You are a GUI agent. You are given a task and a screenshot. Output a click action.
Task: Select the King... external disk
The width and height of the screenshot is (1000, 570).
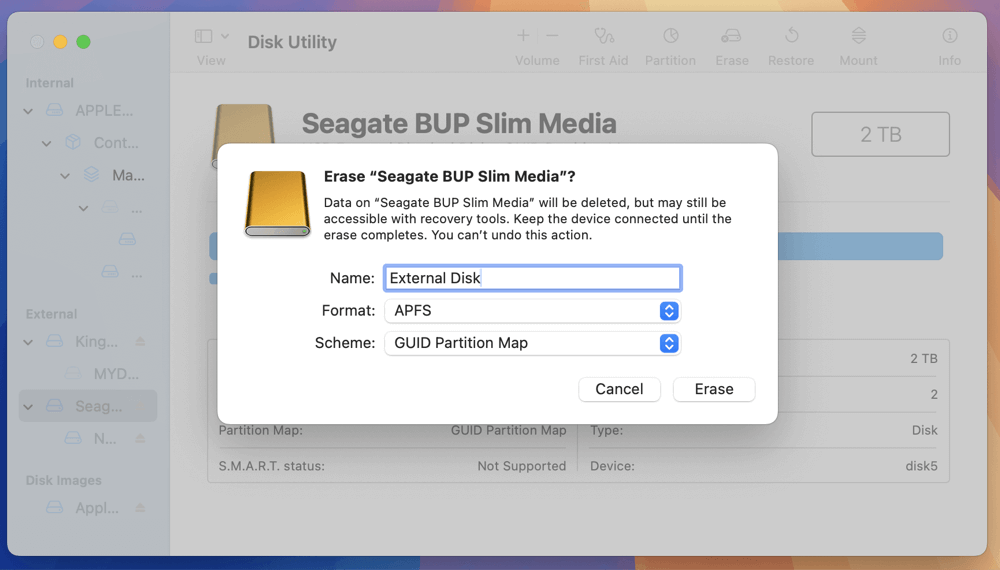(x=88, y=341)
